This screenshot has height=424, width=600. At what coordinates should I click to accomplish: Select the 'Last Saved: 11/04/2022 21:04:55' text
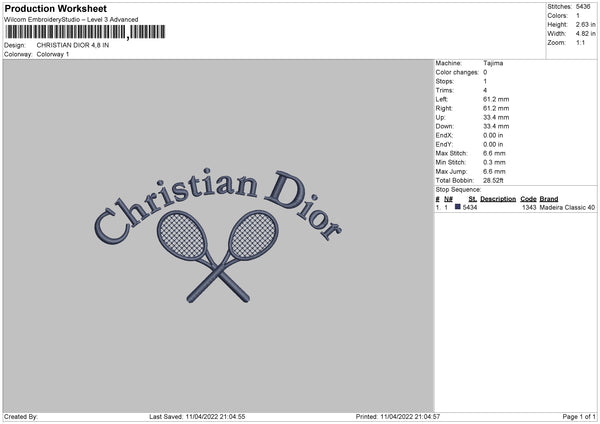[197, 417]
